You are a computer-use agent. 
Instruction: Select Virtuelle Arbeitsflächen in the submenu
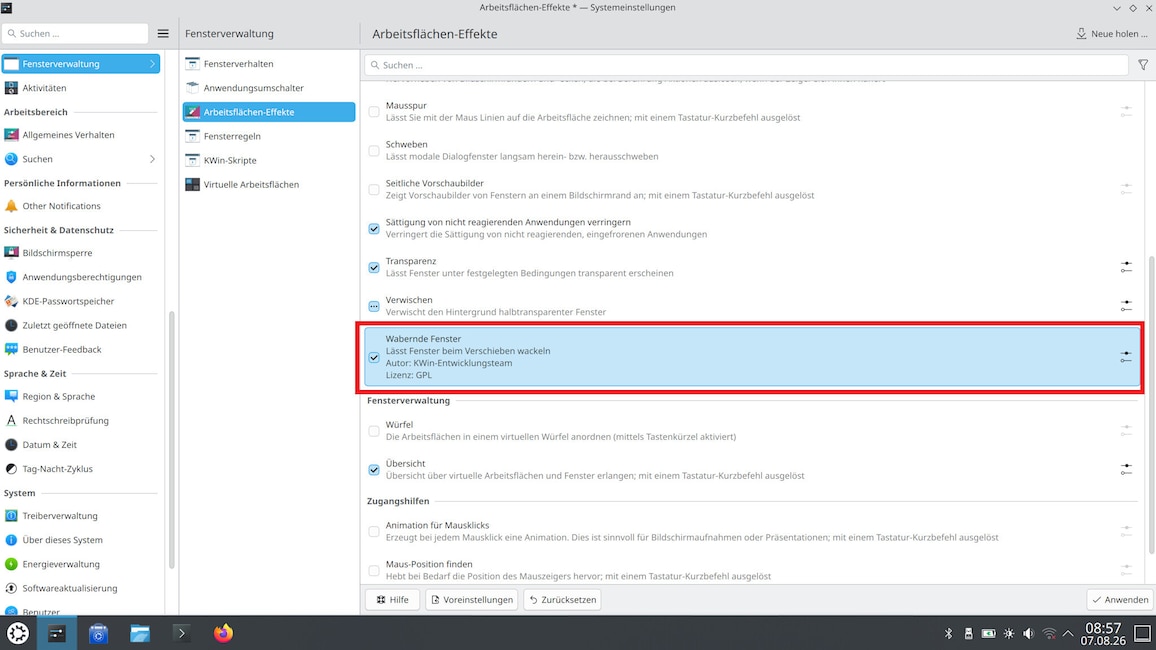click(269, 184)
